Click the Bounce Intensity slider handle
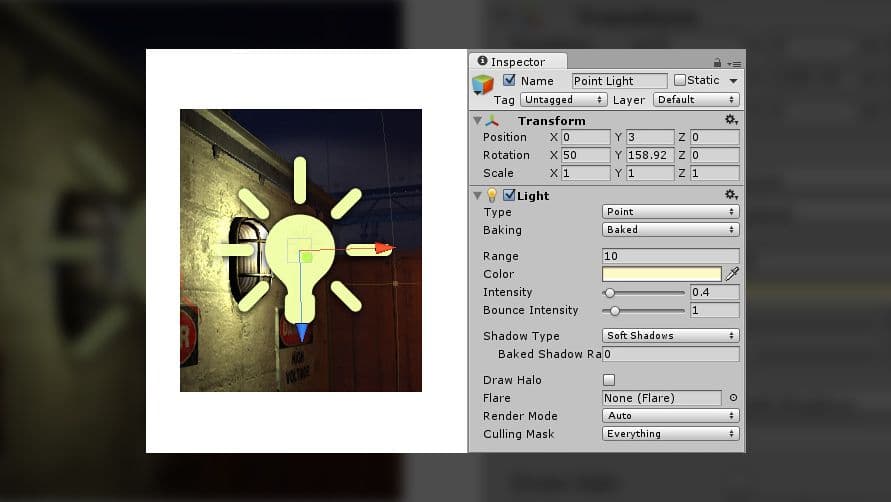This screenshot has height=502, width=891. [x=615, y=311]
